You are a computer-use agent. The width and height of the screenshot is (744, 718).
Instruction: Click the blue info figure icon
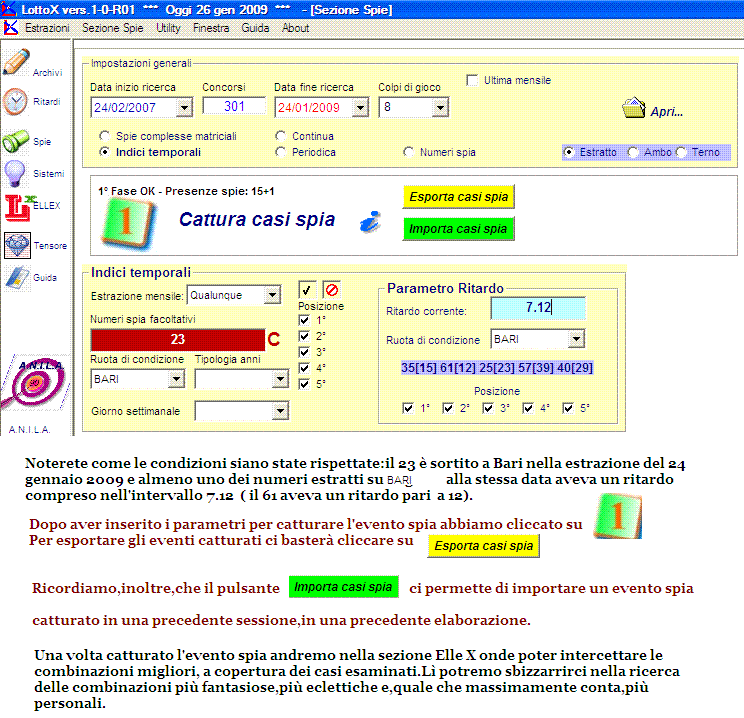[x=370, y=222]
